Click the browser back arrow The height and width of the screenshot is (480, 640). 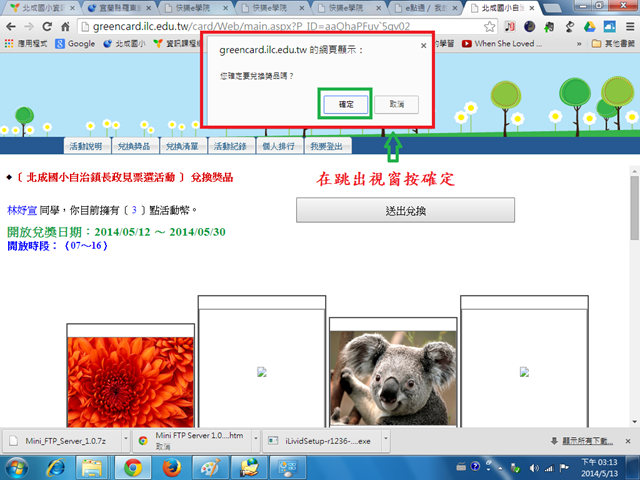coord(13,25)
